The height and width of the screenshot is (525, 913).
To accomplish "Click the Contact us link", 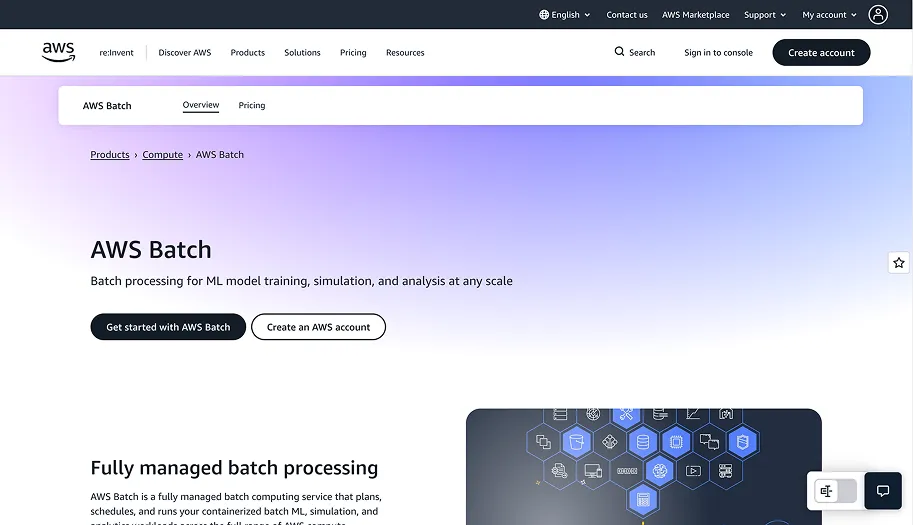I will [x=627, y=15].
